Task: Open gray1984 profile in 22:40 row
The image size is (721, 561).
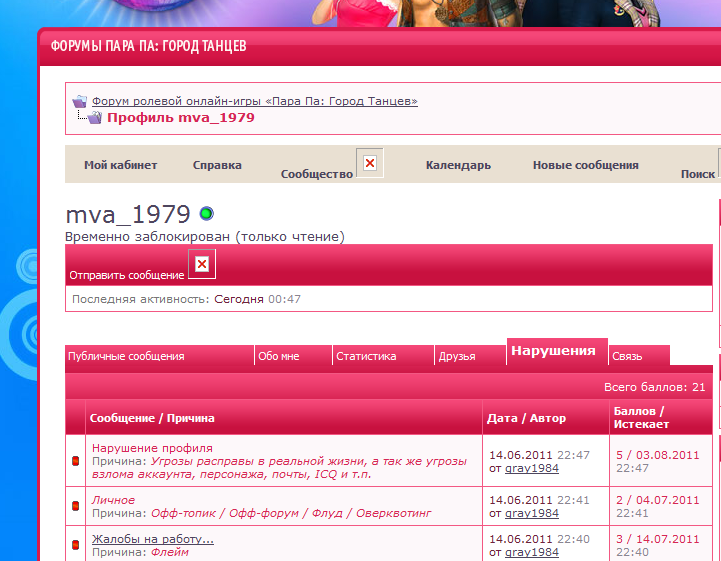Action: [x=532, y=552]
